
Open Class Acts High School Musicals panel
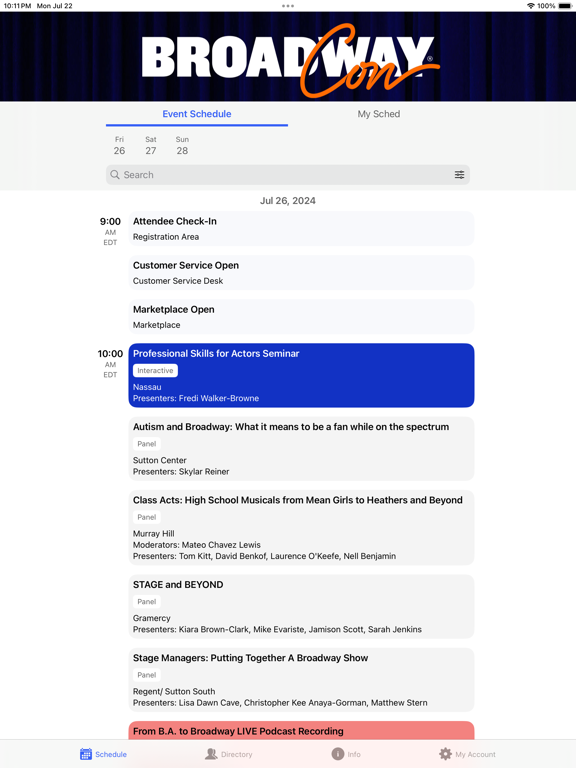[x=301, y=528]
